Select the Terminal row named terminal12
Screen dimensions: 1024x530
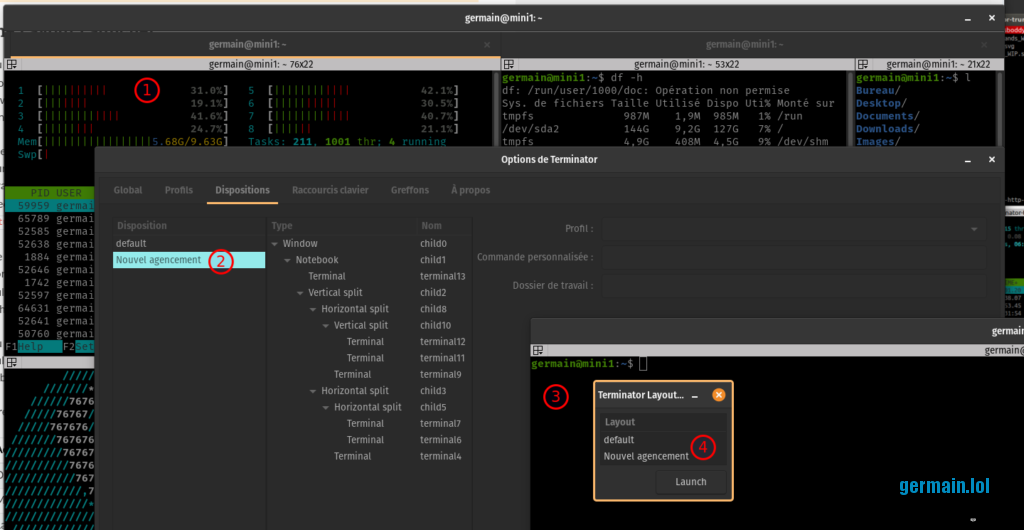click(x=369, y=341)
